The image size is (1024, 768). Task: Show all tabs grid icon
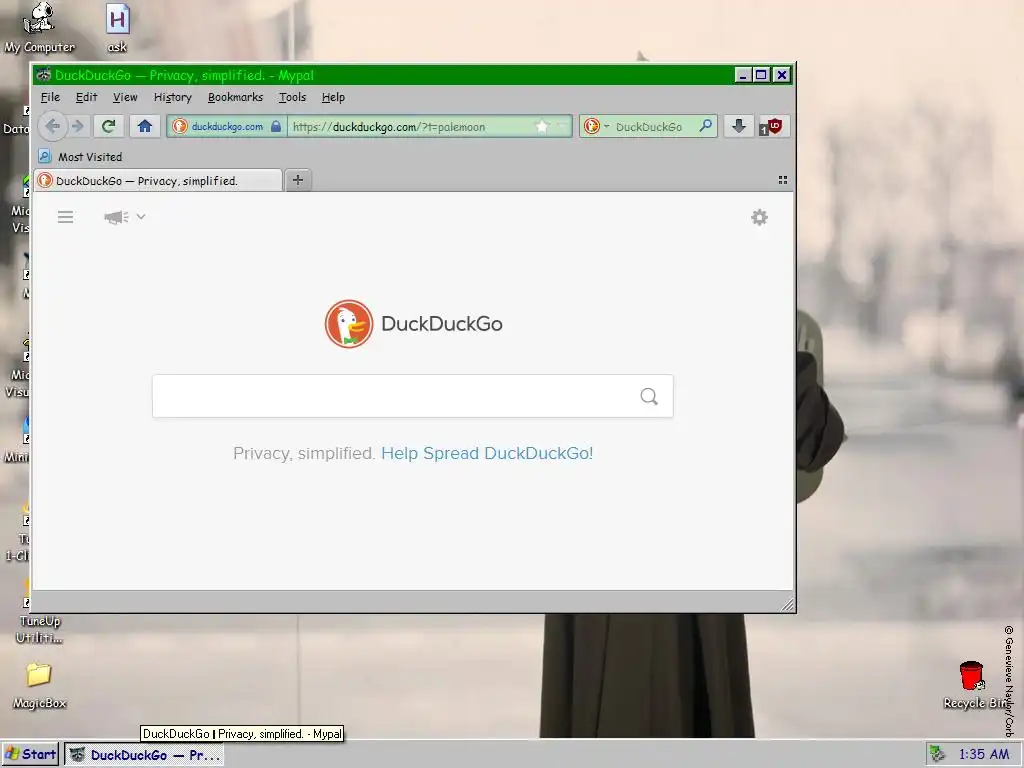pyautogui.click(x=782, y=180)
